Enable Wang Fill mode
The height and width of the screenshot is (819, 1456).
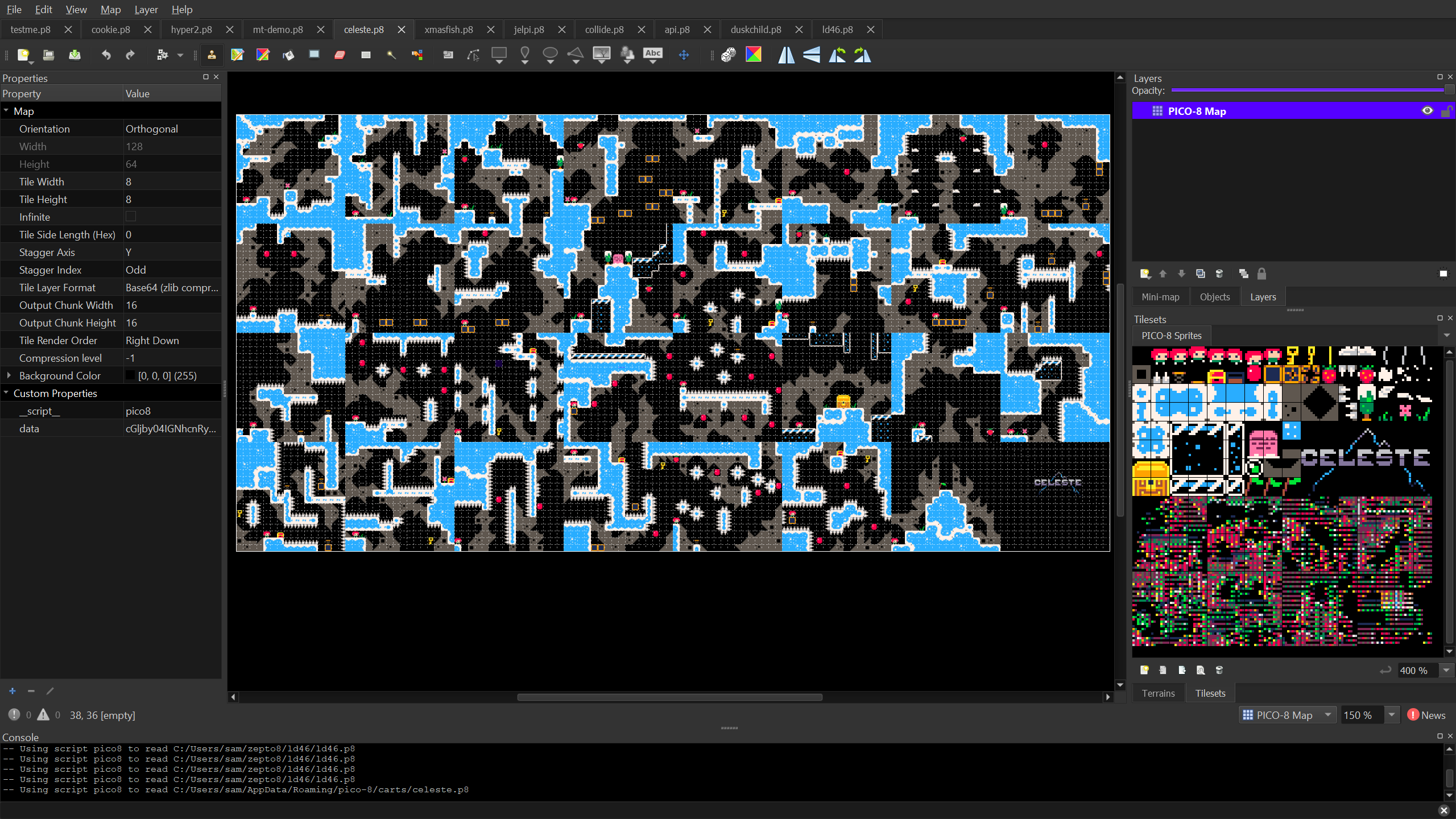(754, 55)
